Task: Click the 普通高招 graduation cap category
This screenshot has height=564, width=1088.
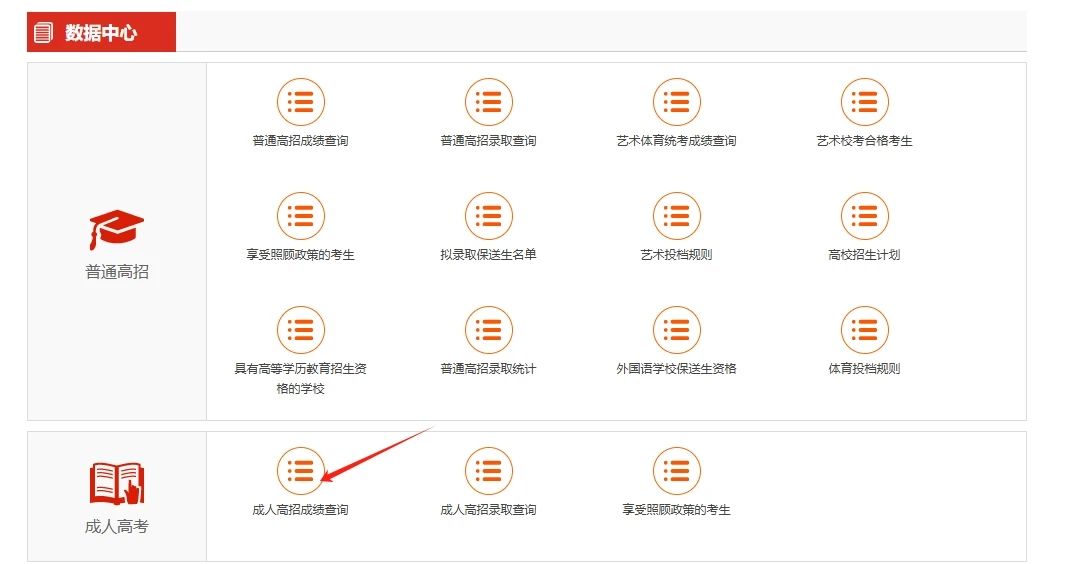Action: click(117, 231)
